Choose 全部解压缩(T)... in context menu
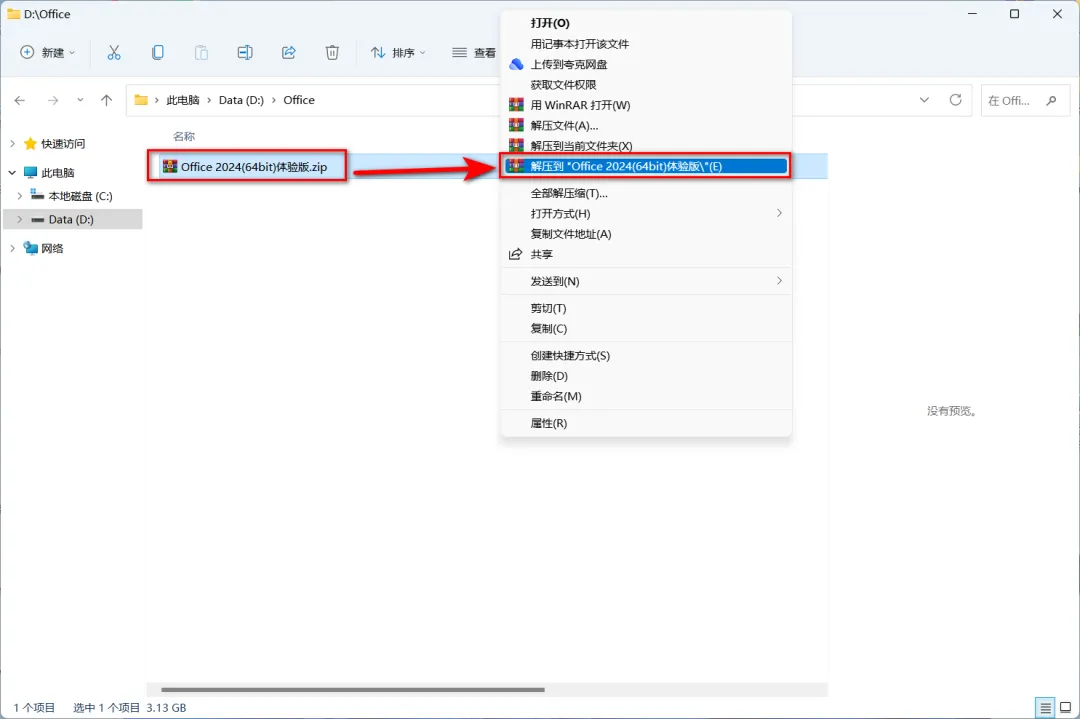Screen dimensions: 1080x719 [647, 194]
